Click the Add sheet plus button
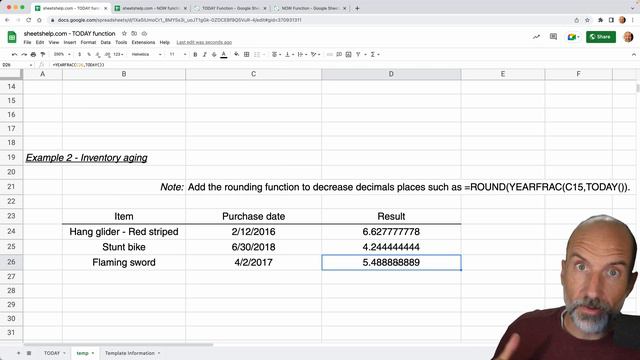 point(18,353)
